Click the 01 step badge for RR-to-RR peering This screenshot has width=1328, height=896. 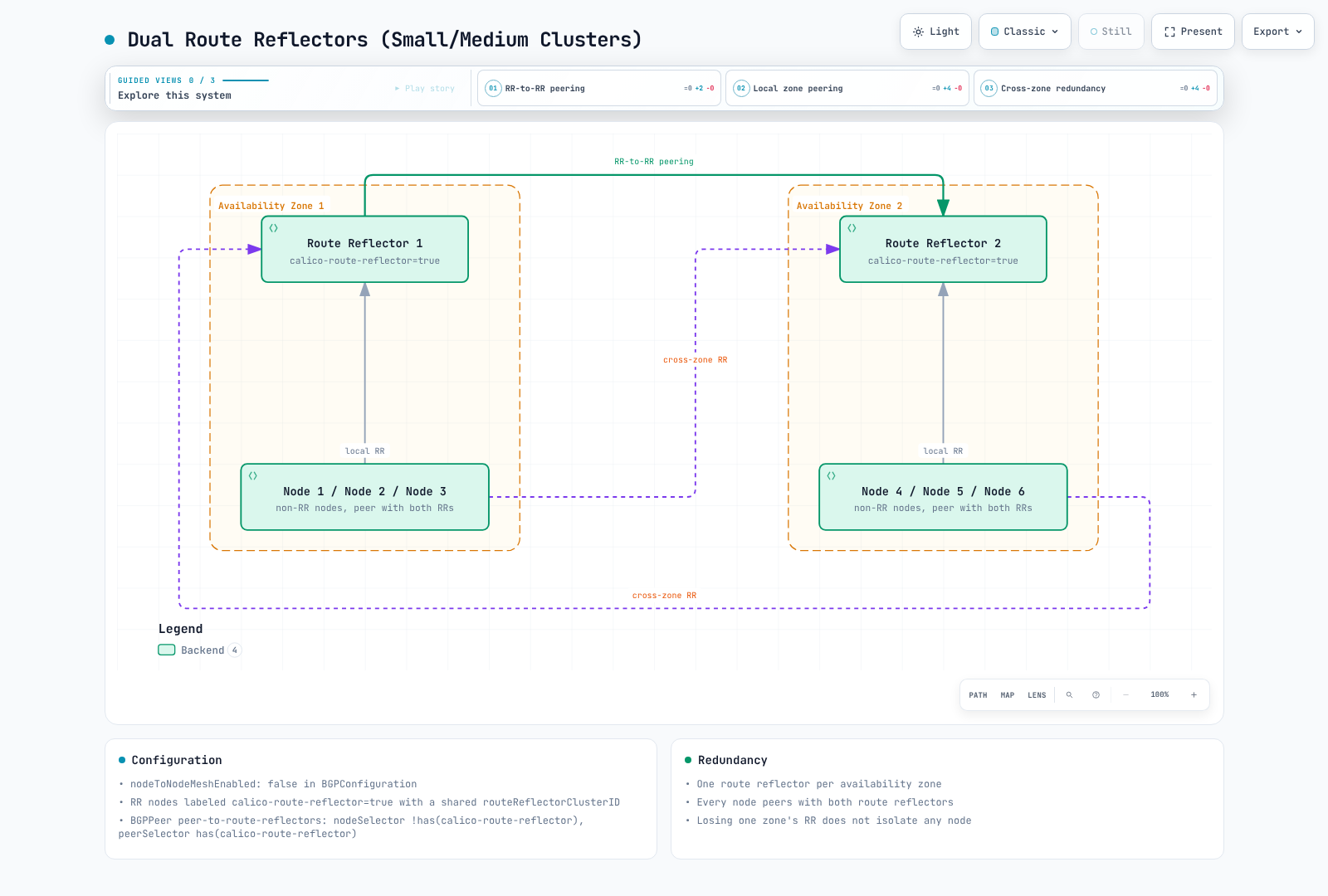[493, 88]
